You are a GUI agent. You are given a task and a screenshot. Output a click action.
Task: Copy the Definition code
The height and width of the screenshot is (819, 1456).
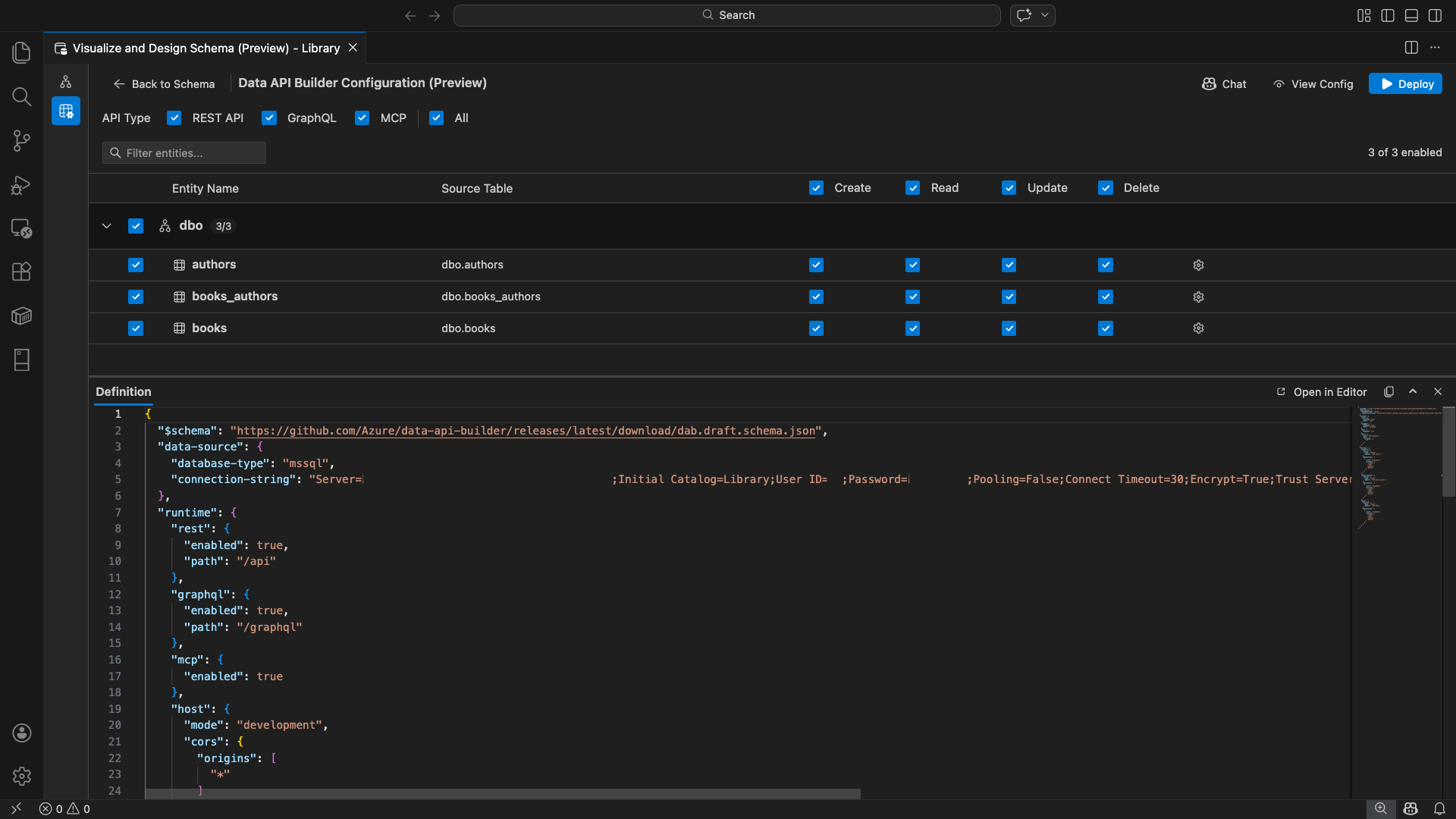point(1389,391)
